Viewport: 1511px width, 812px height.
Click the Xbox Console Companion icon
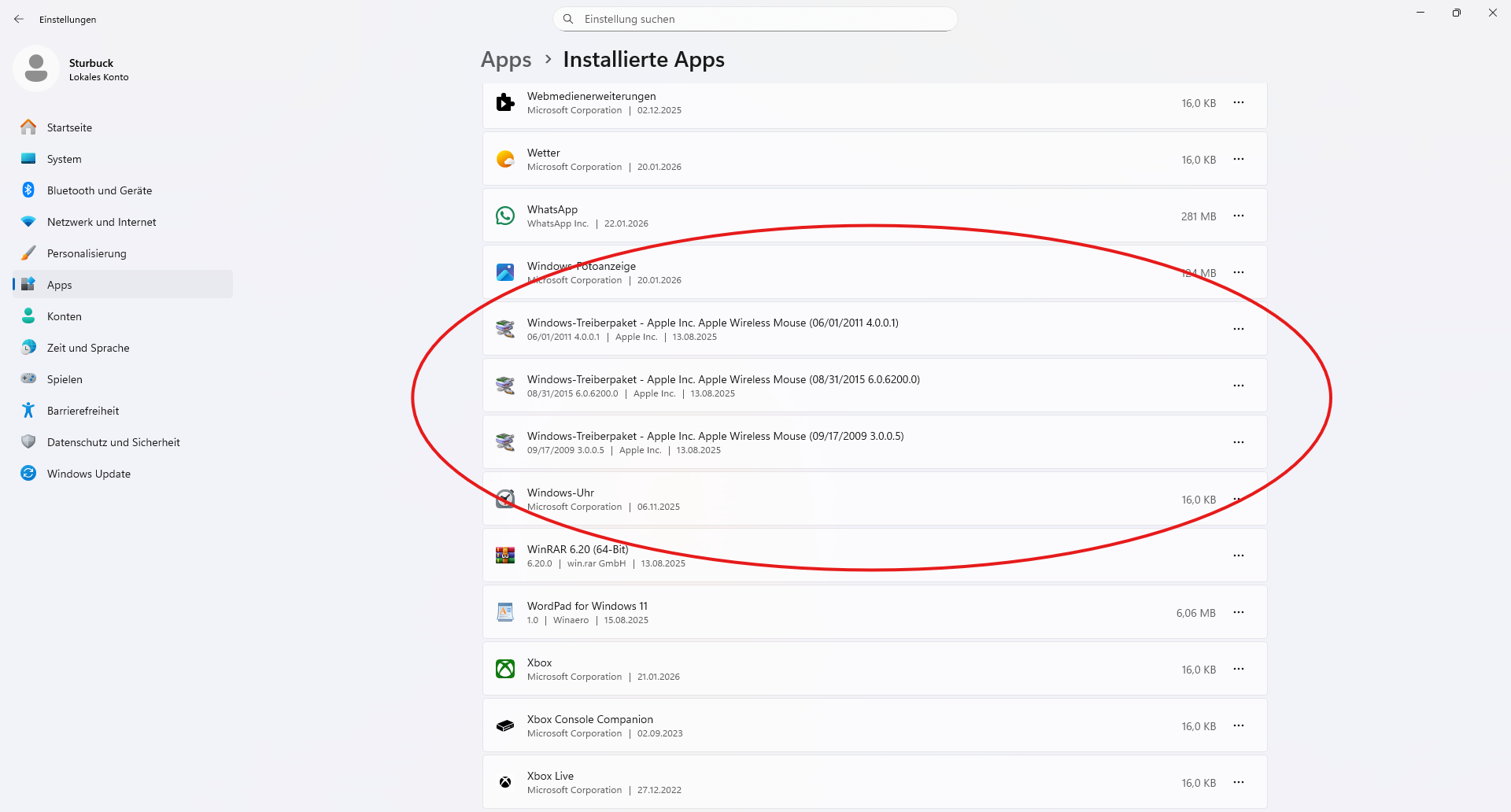coord(505,725)
